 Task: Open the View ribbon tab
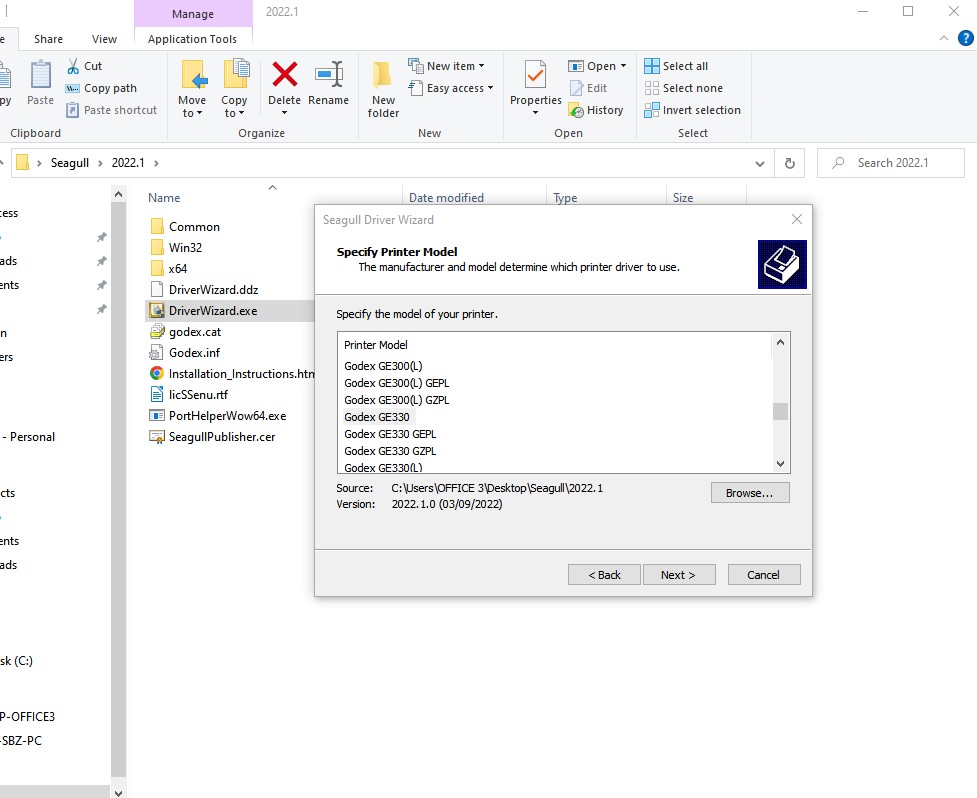pos(104,39)
